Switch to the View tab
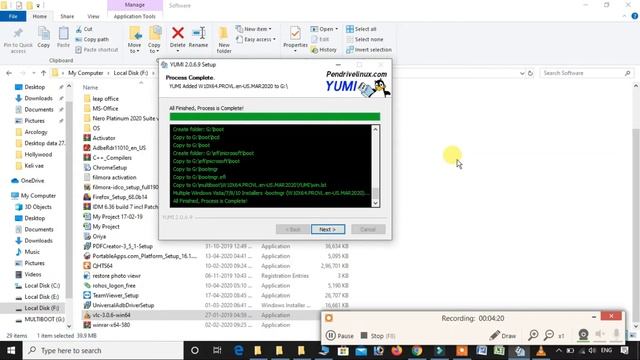Viewport: 640px width, 360px height. click(x=93, y=16)
